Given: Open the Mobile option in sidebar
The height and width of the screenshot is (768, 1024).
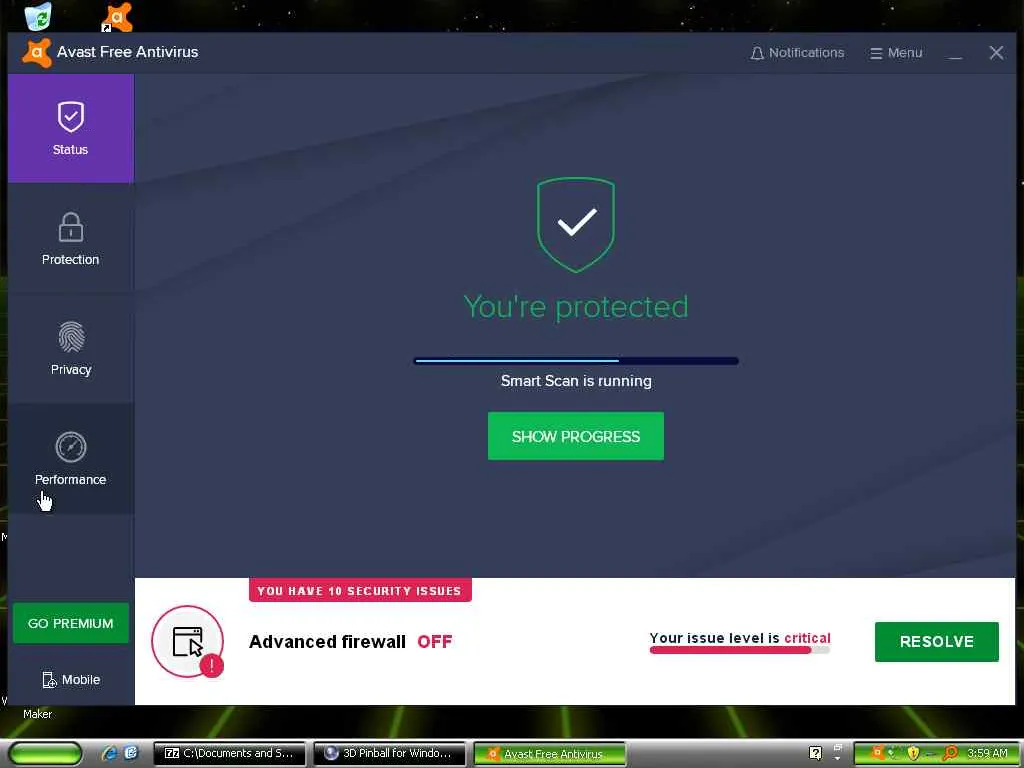Looking at the screenshot, I should 71,679.
